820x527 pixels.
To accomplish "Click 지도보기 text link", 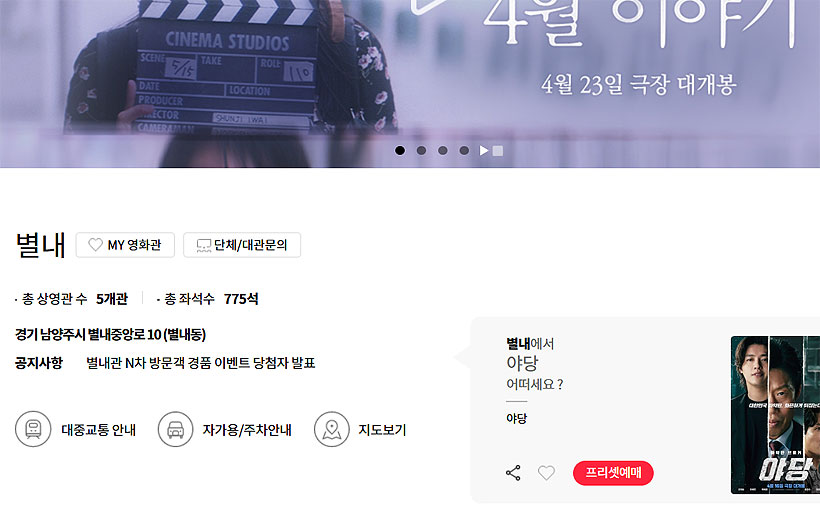I will pyautogui.click(x=382, y=430).
